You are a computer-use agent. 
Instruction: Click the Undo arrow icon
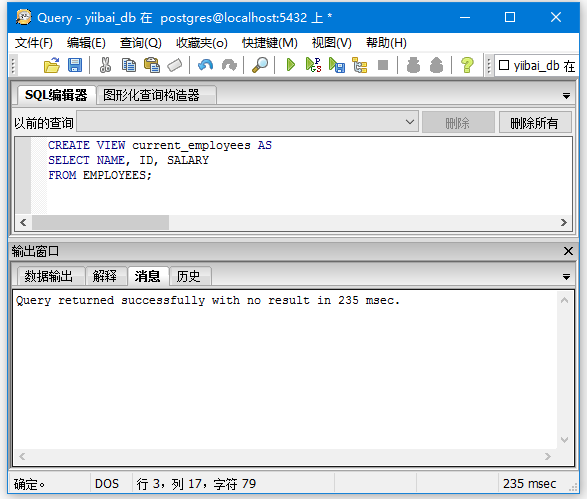pos(206,65)
